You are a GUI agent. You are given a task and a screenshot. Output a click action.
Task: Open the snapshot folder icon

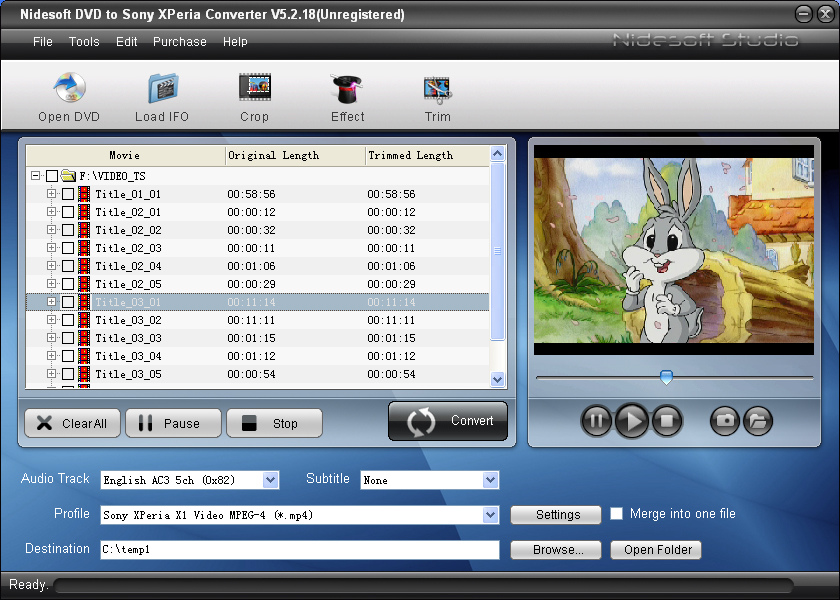(x=758, y=421)
